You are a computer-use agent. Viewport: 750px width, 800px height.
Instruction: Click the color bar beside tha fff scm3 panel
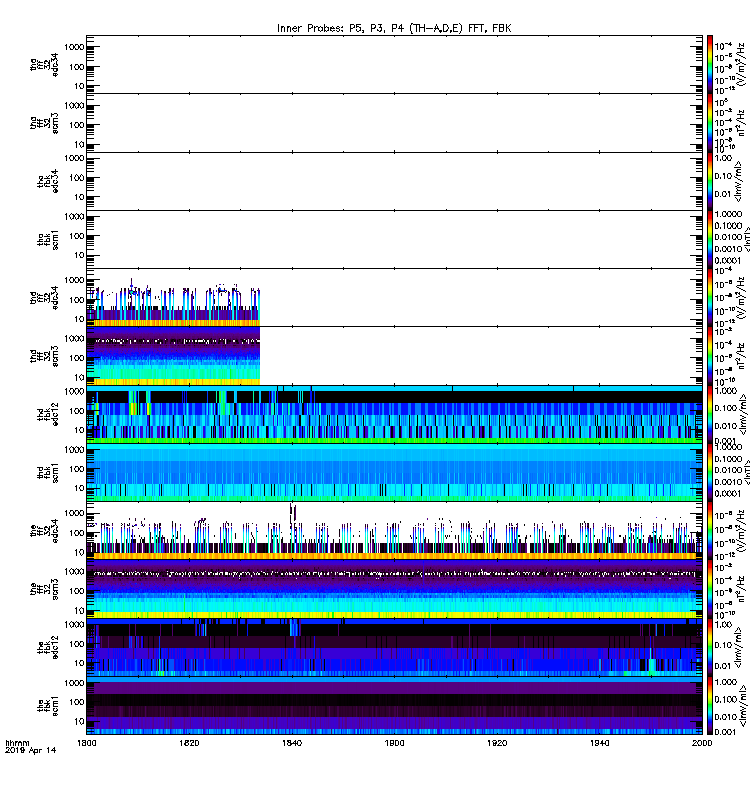710,123
